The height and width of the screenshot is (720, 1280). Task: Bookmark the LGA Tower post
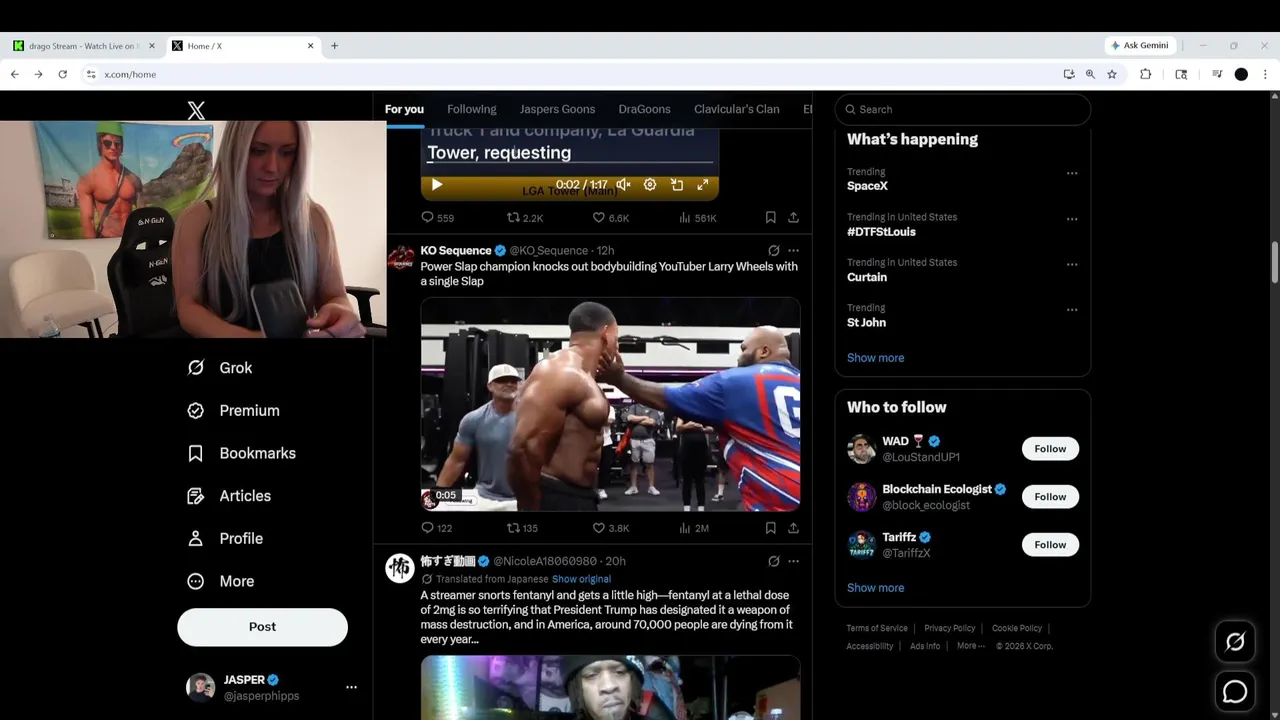pos(770,217)
